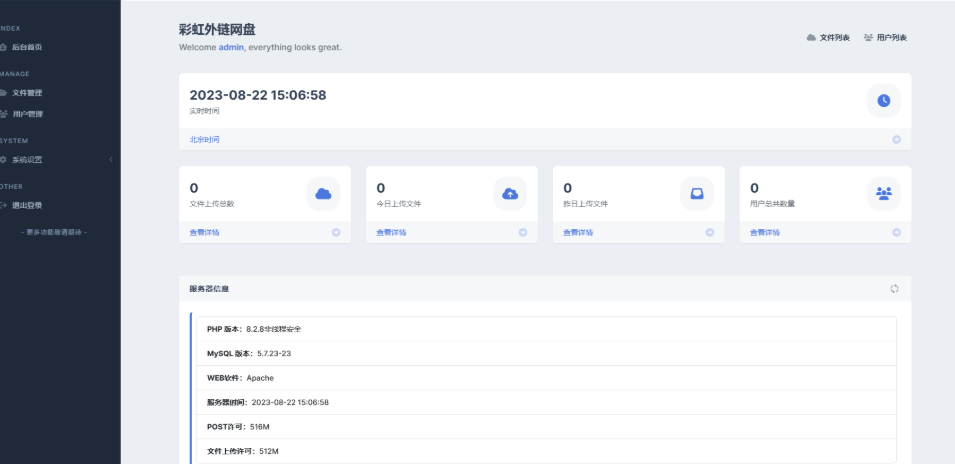Click the cloud icon on 文件上传总数 card
Viewport: 955px width, 464px height.
pos(323,194)
